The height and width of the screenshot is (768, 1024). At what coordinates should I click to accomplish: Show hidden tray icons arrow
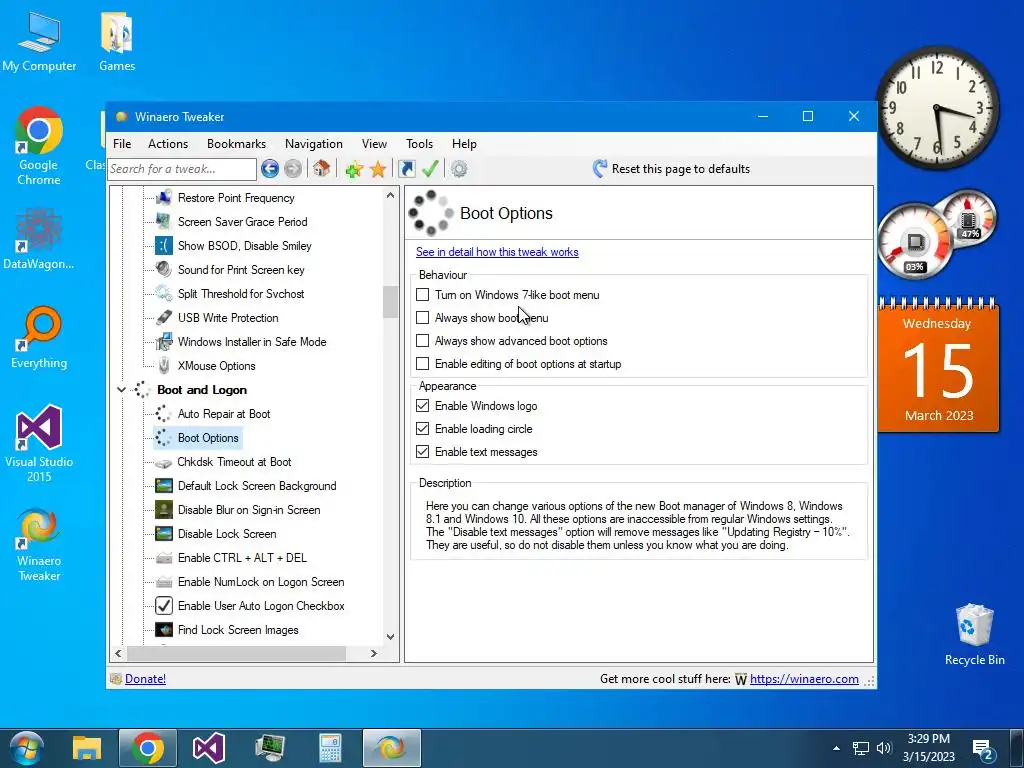tap(837, 748)
